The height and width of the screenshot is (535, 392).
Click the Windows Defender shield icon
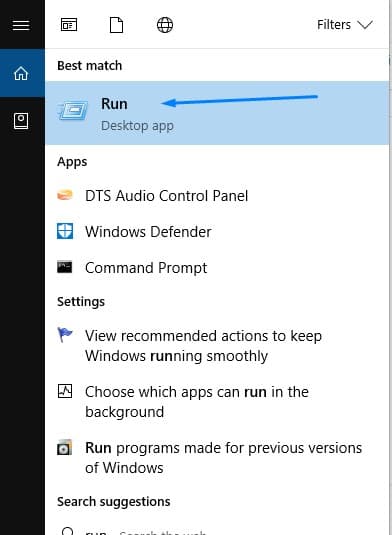pyautogui.click(x=65, y=231)
